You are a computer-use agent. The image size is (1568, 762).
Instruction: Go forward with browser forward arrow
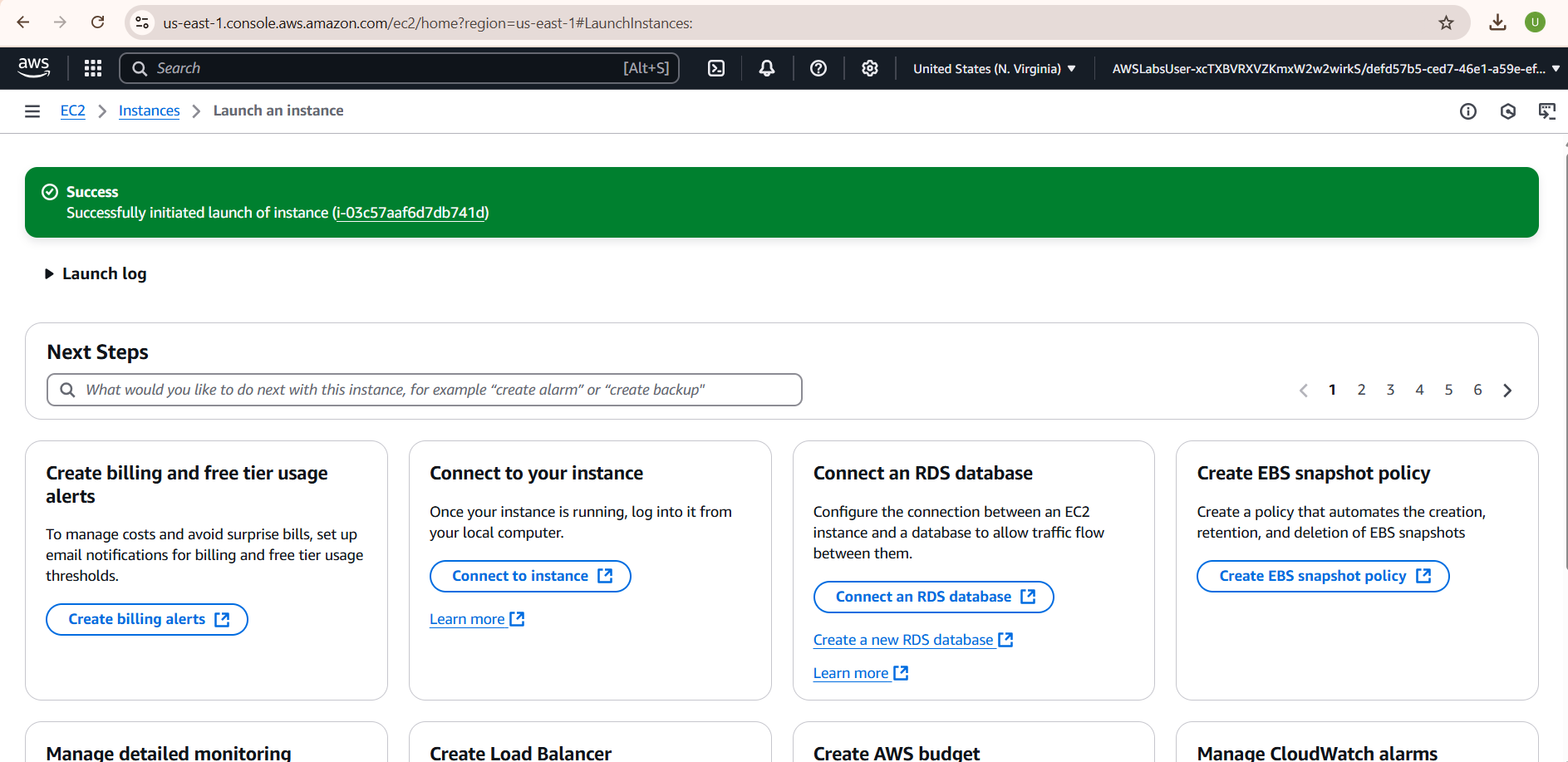[x=60, y=22]
